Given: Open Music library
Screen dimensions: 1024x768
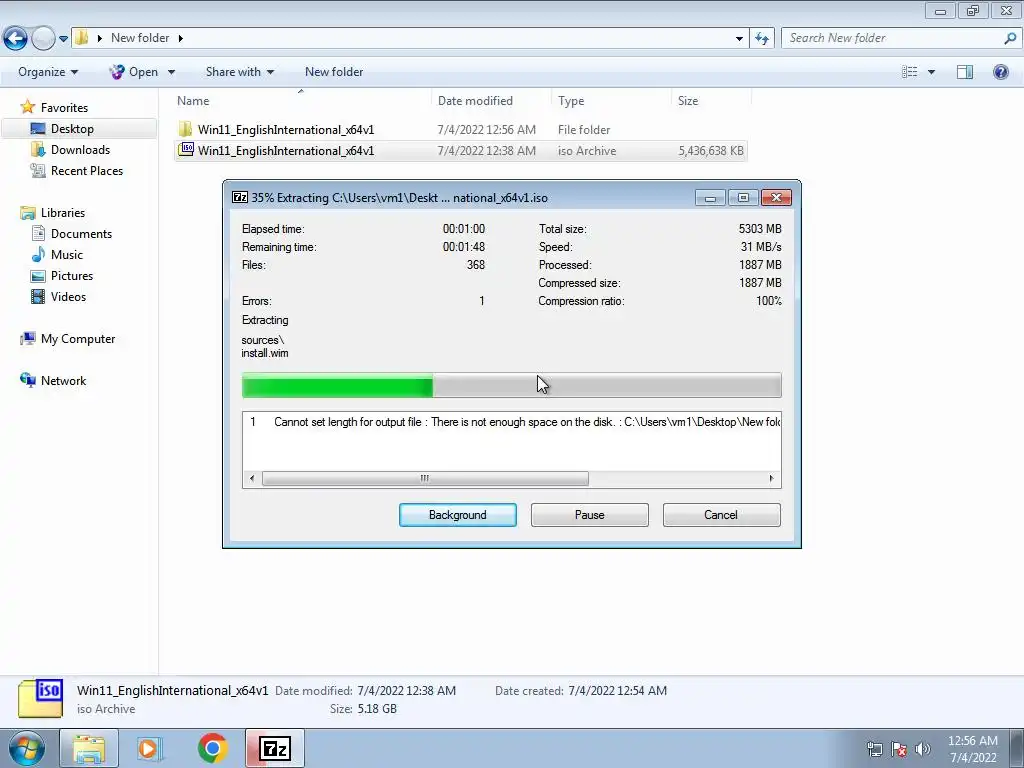Looking at the screenshot, I should coord(67,255).
